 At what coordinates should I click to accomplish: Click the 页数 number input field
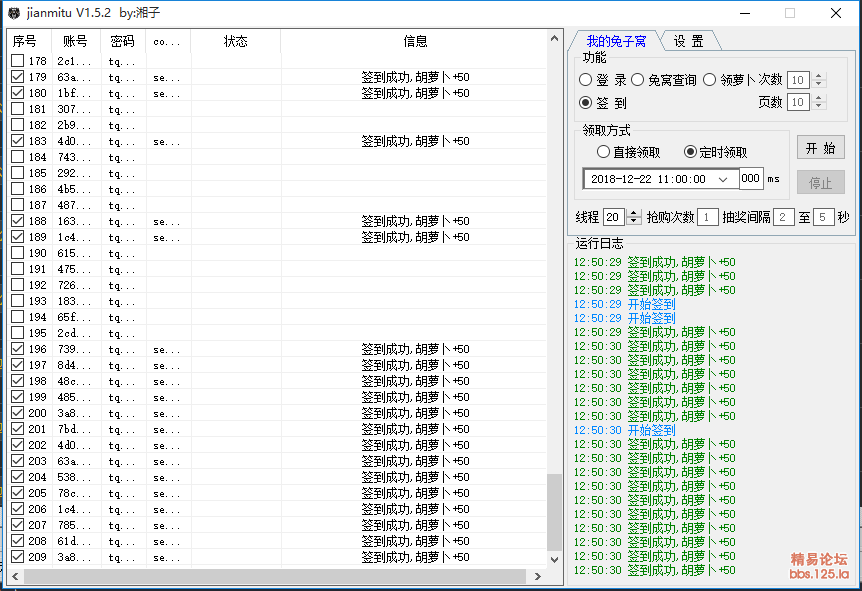[x=798, y=102]
